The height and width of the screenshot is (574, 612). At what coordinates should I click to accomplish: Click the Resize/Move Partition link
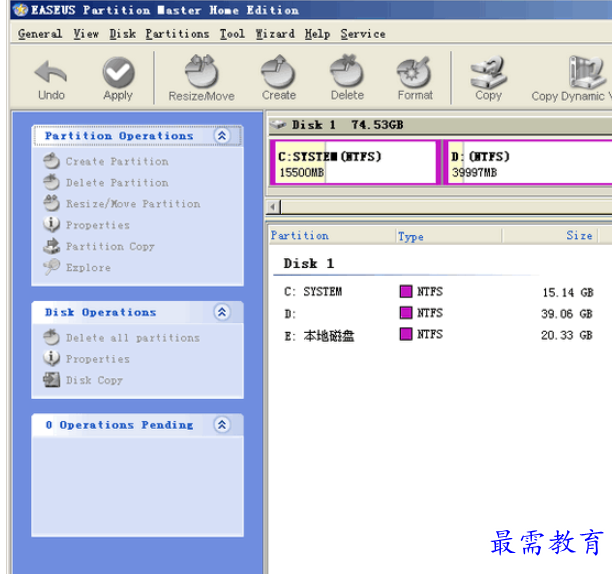[133, 204]
